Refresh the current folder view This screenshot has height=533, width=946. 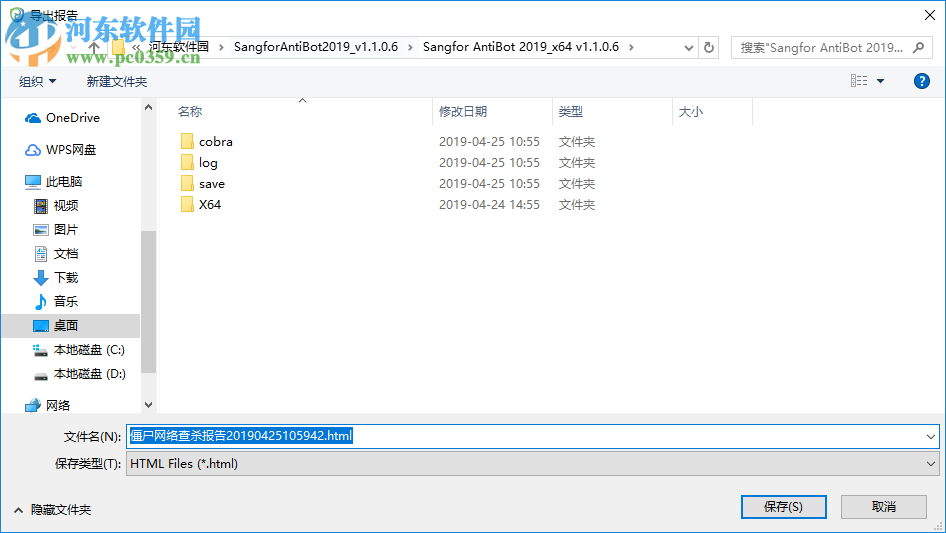click(709, 47)
